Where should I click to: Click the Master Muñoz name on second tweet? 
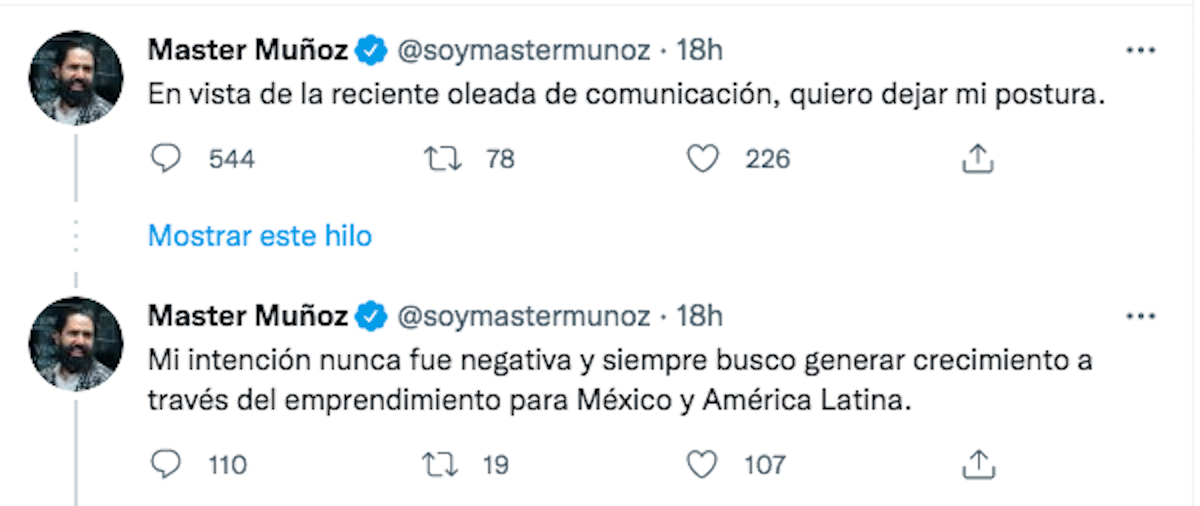pos(248,316)
